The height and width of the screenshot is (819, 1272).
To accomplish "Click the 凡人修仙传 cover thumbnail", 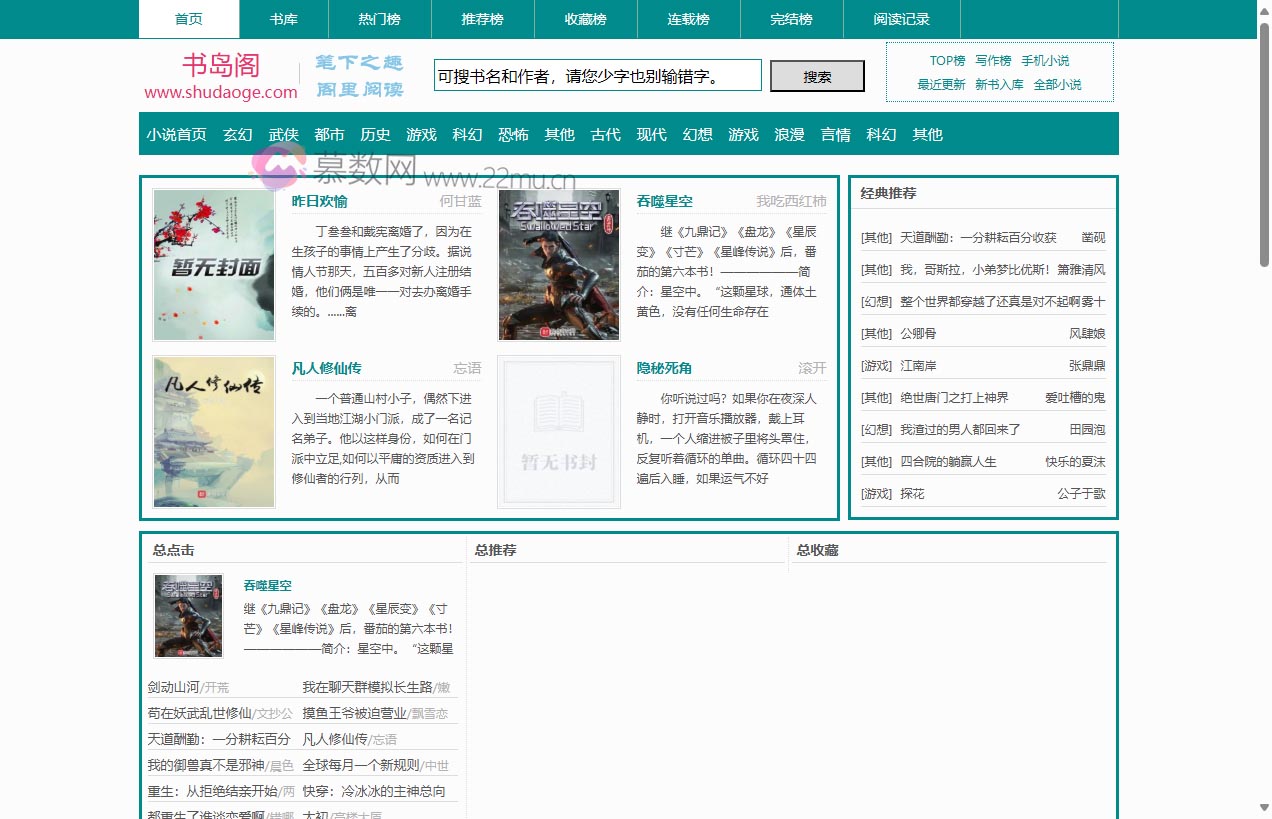I will 214,432.
